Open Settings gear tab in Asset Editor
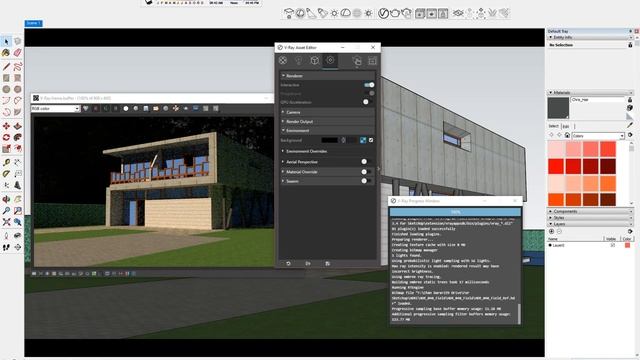Image resolution: width=640 pixels, height=360 pixels. [330, 60]
